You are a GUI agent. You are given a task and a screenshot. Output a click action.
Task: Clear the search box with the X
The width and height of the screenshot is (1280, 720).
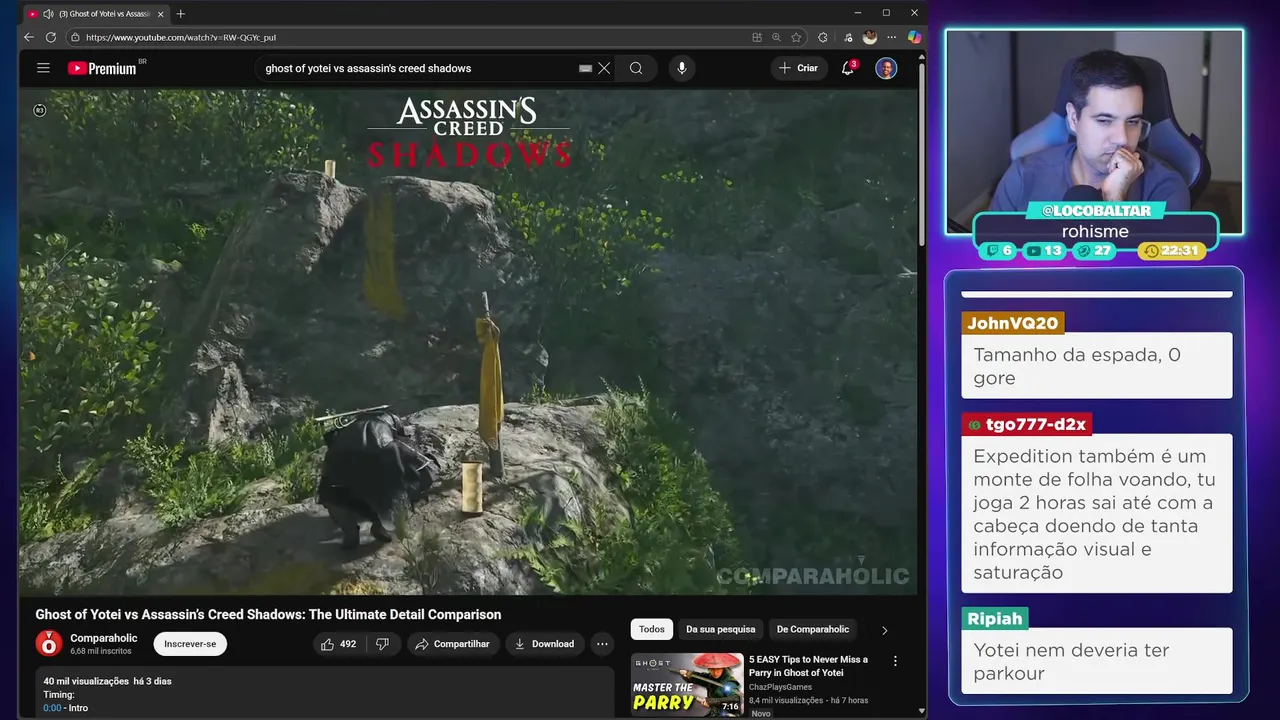tap(604, 68)
